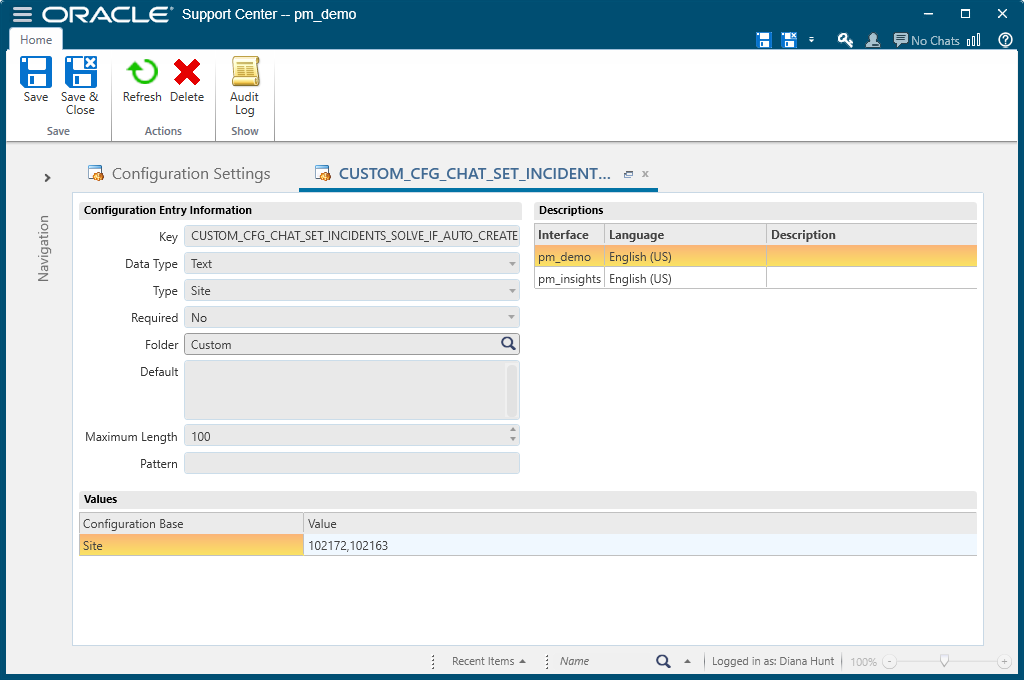Switch to the Configuration Settings tab
The height and width of the screenshot is (680, 1024).
(190, 174)
